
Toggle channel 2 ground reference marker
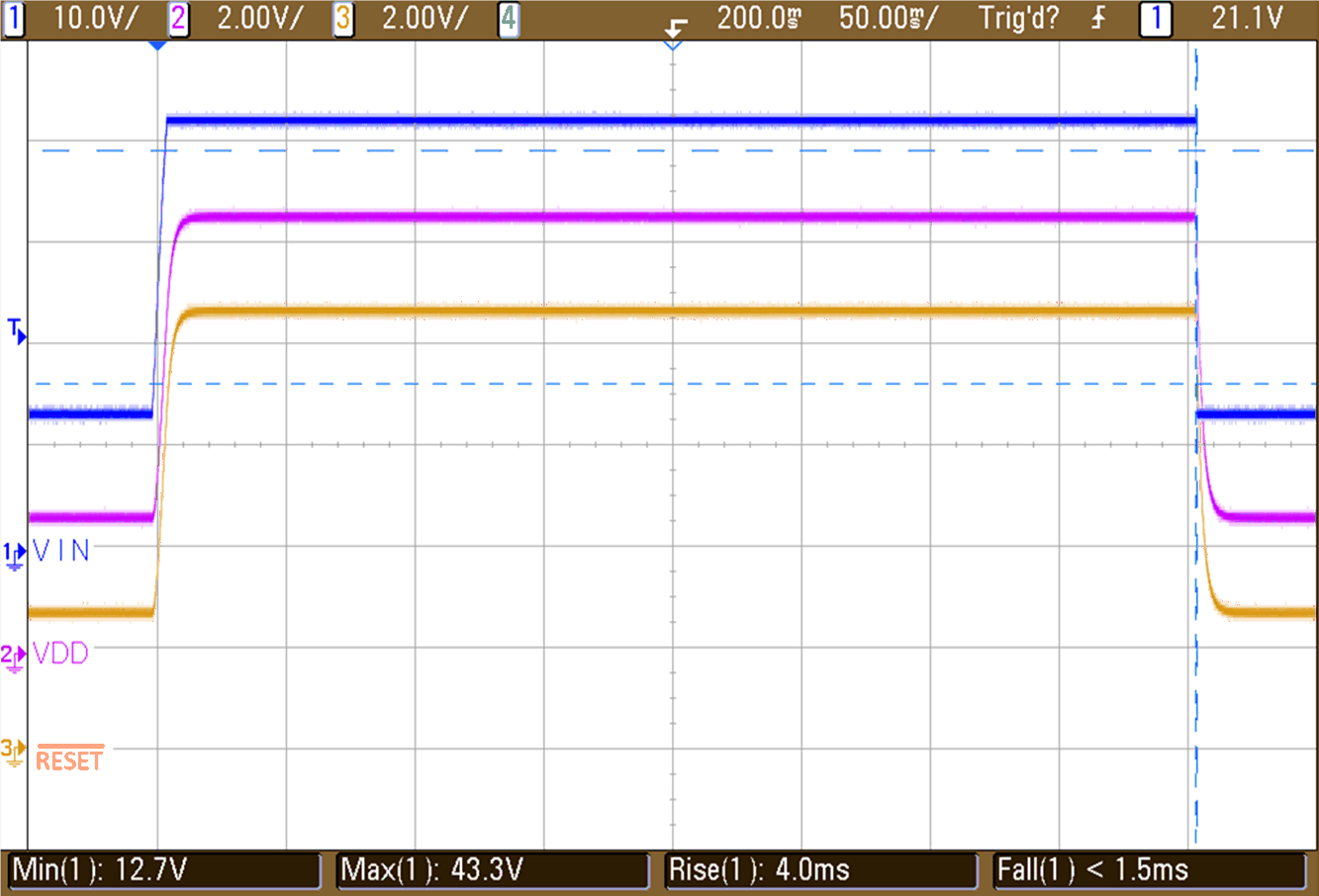click(13, 655)
